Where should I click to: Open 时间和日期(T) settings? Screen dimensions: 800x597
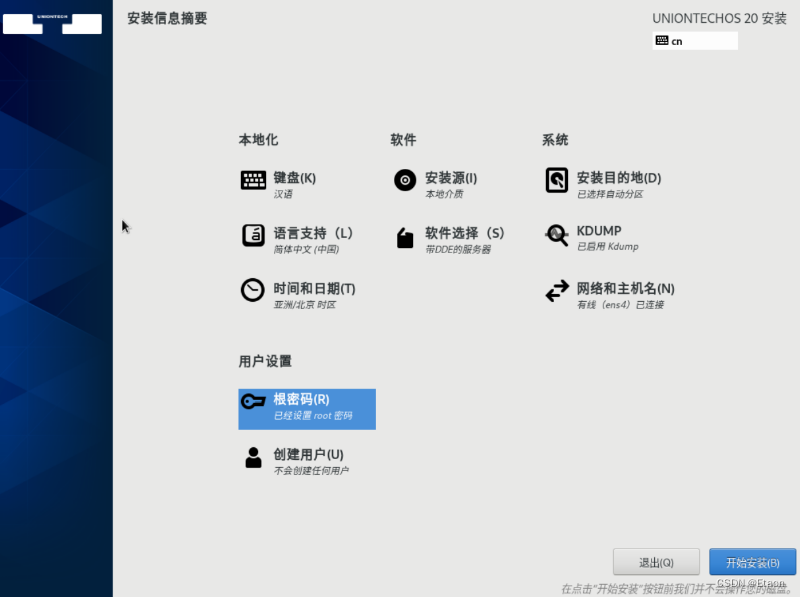point(307,295)
